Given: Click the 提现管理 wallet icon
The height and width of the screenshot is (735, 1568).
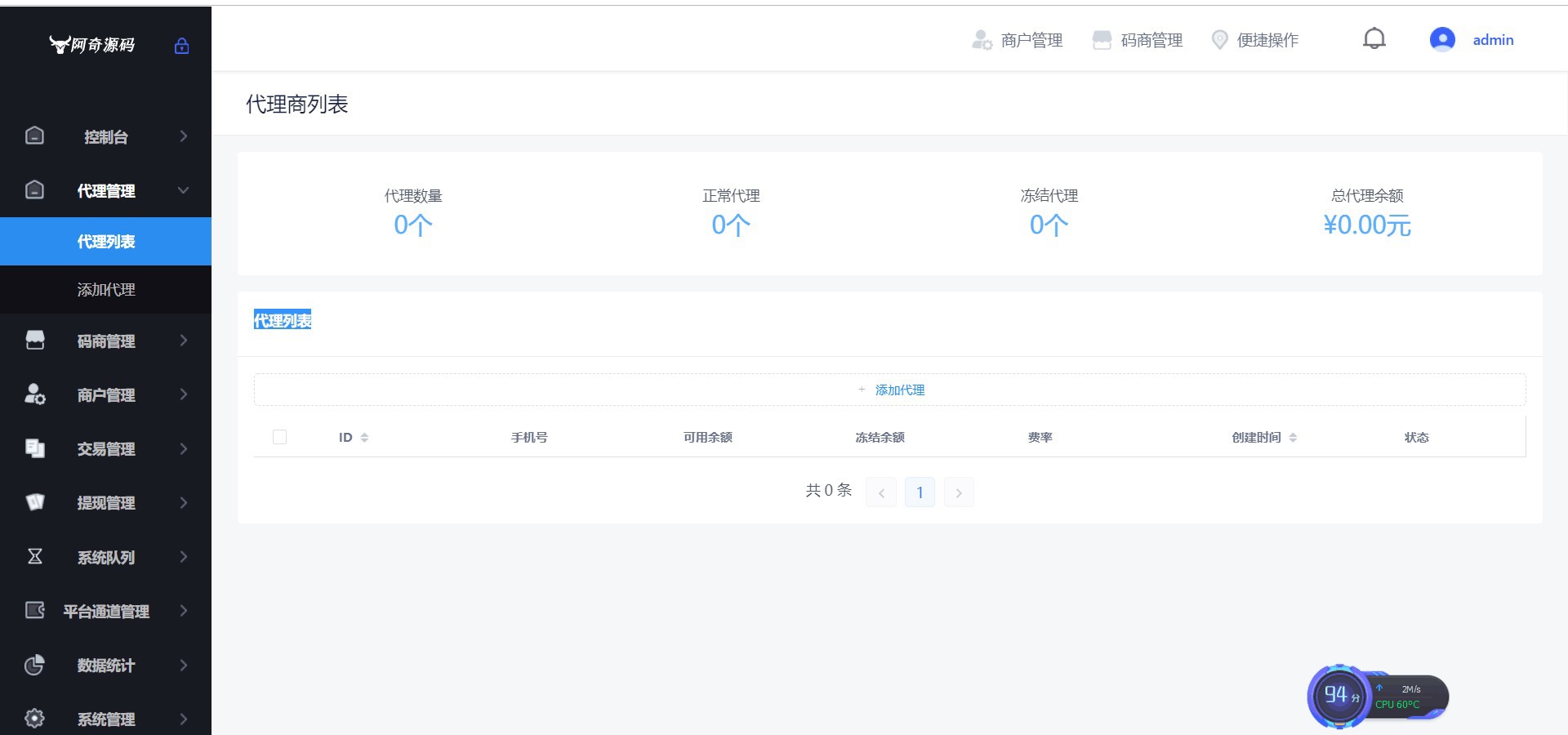Looking at the screenshot, I should [35, 502].
